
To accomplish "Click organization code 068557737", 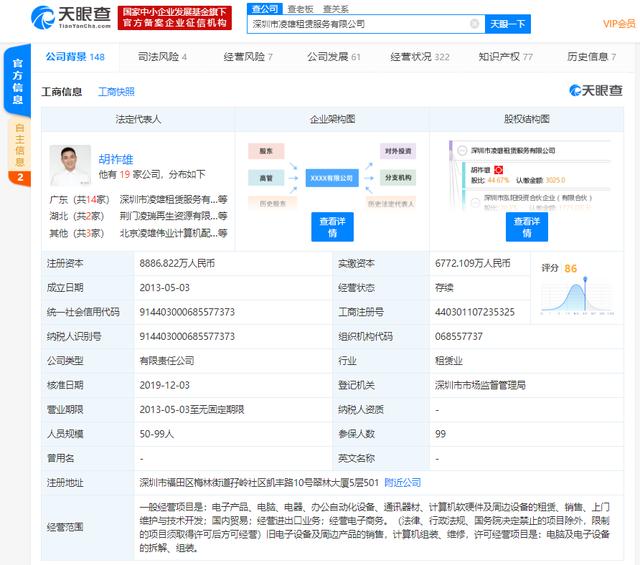I will click(459, 336).
